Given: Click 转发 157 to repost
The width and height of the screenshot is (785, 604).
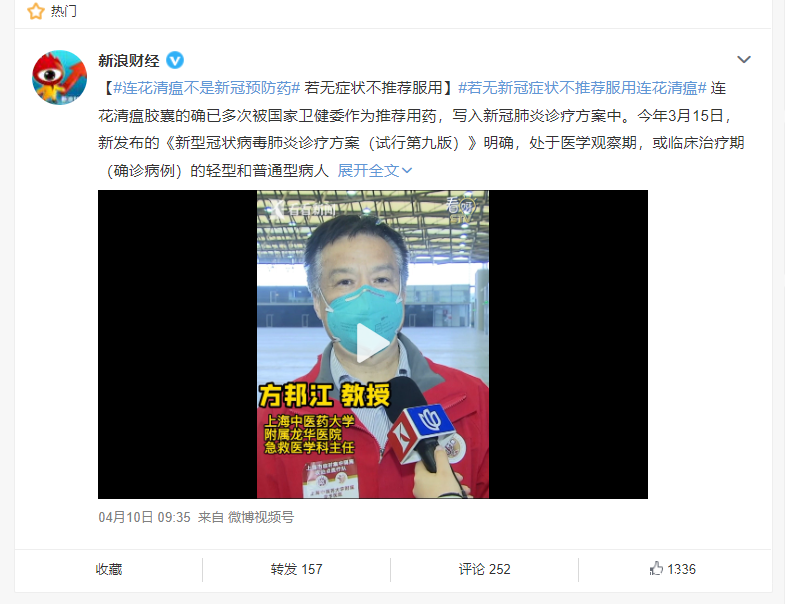Looking at the screenshot, I should [296, 569].
